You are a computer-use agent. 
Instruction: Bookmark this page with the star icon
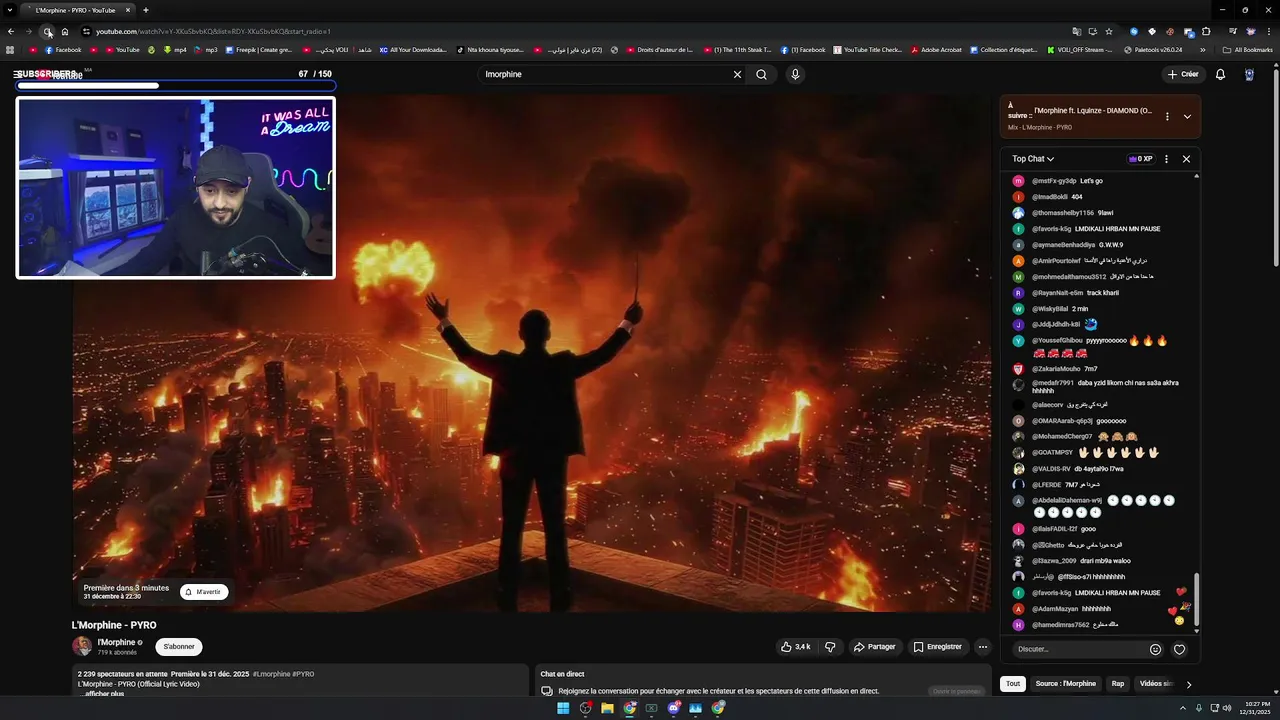click(x=1109, y=32)
